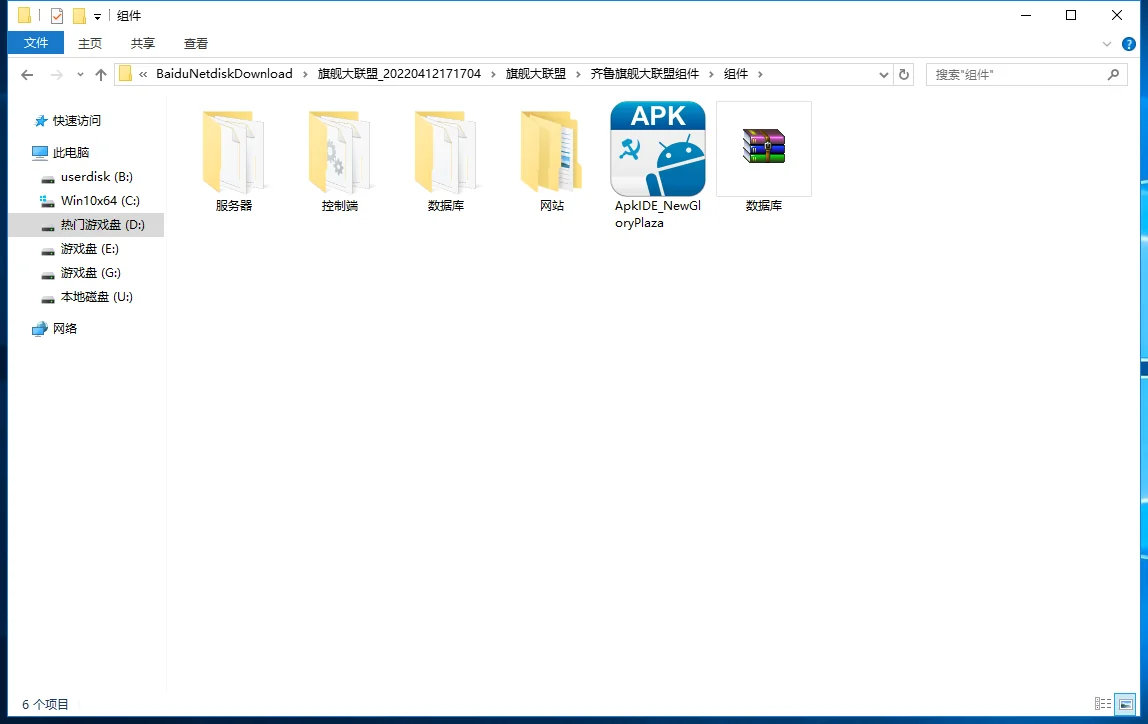Expand the ribbon using the chevron
Viewport: 1148px width, 724px height.
tap(1107, 44)
